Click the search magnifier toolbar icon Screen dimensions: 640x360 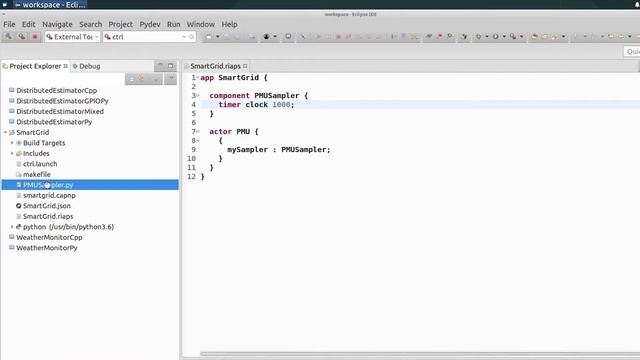(x=449, y=37)
